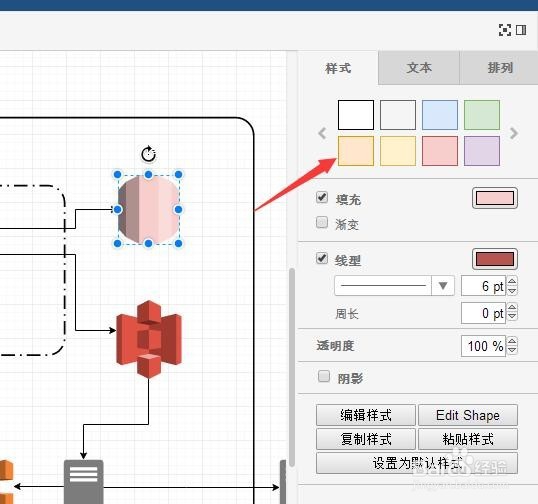Open the 排列 tab
Image resolution: width=538 pixels, height=504 pixels.
(x=499, y=68)
